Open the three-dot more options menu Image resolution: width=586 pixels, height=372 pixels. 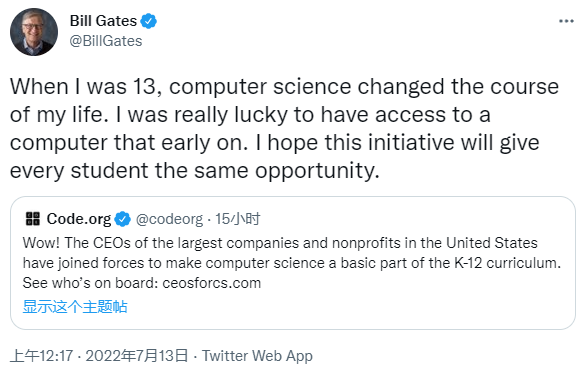[x=566, y=21]
